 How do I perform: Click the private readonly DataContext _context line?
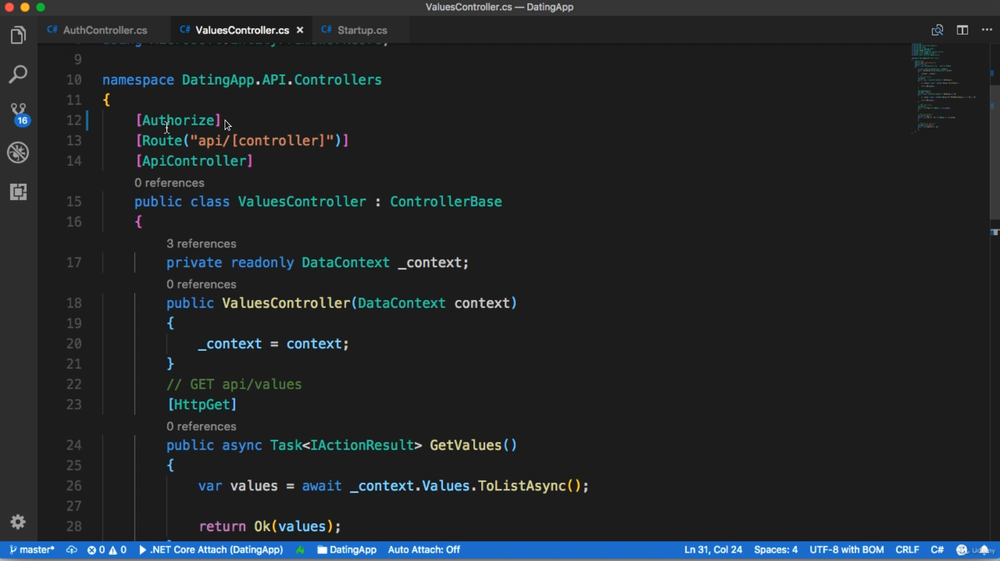point(318,263)
